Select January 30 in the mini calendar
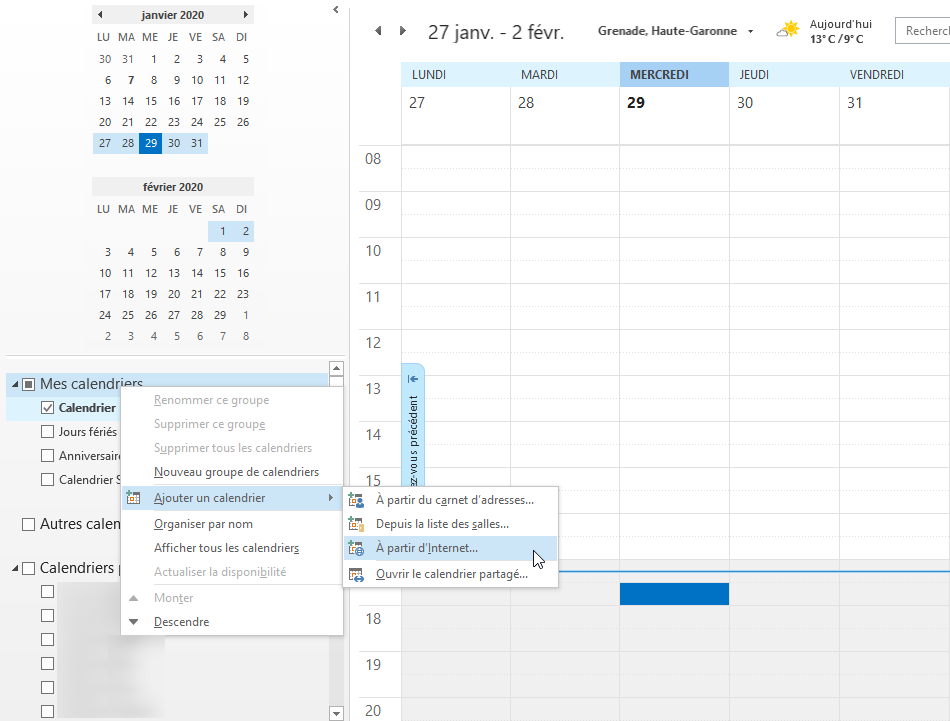 (174, 143)
